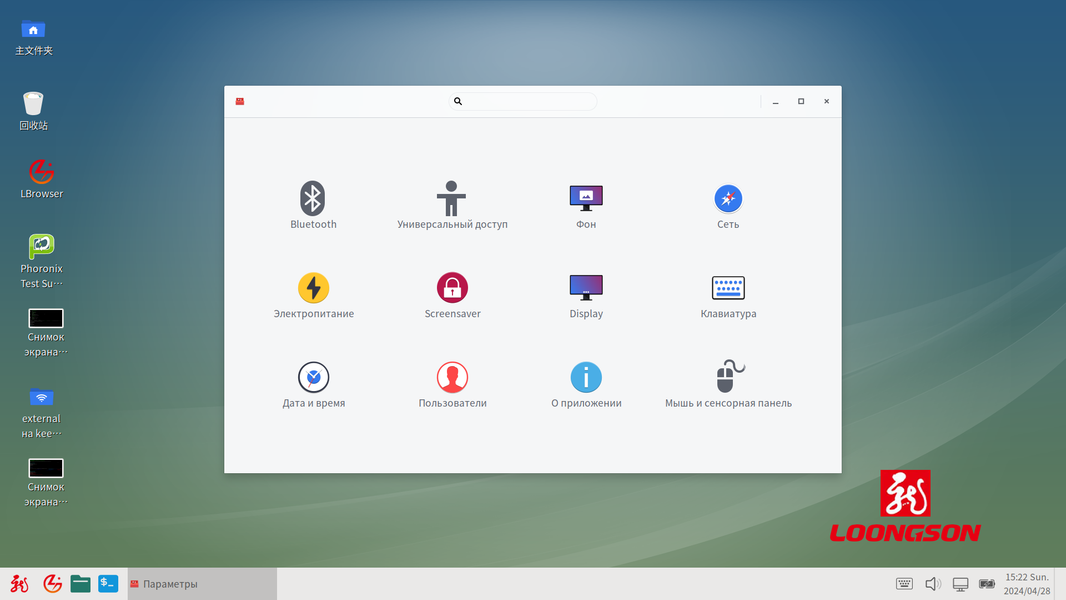The width and height of the screenshot is (1066, 600).
Task: Click the battery status tray icon
Action: tap(986, 584)
